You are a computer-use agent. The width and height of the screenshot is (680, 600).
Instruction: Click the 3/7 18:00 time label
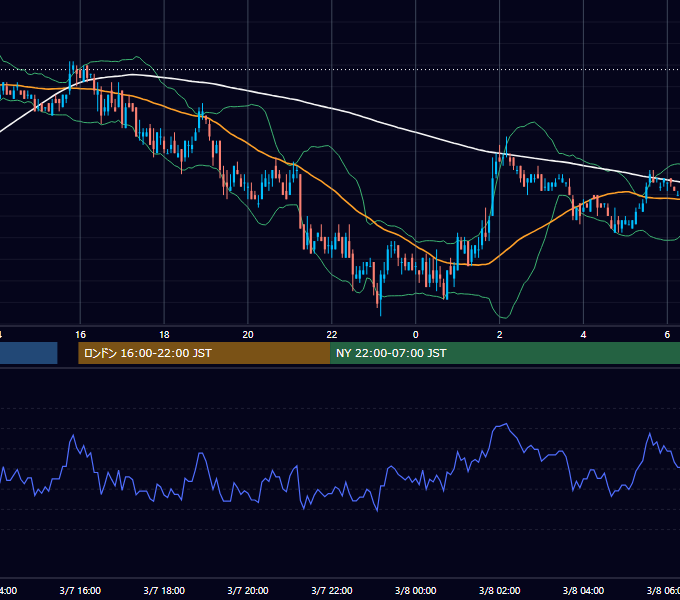(164, 590)
